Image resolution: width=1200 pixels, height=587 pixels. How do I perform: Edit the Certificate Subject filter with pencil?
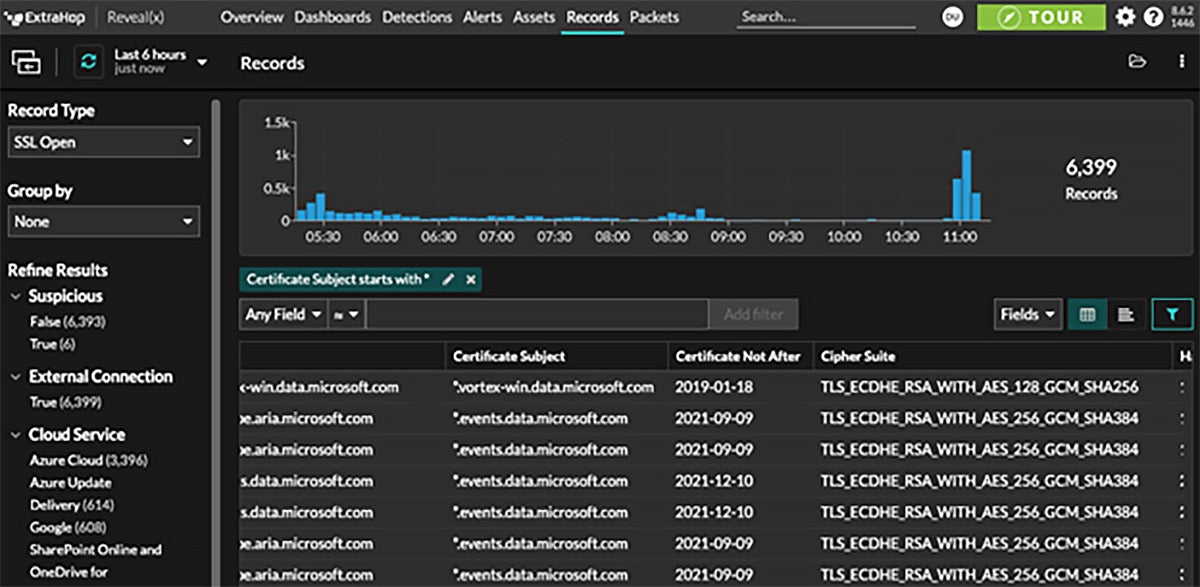tap(448, 280)
